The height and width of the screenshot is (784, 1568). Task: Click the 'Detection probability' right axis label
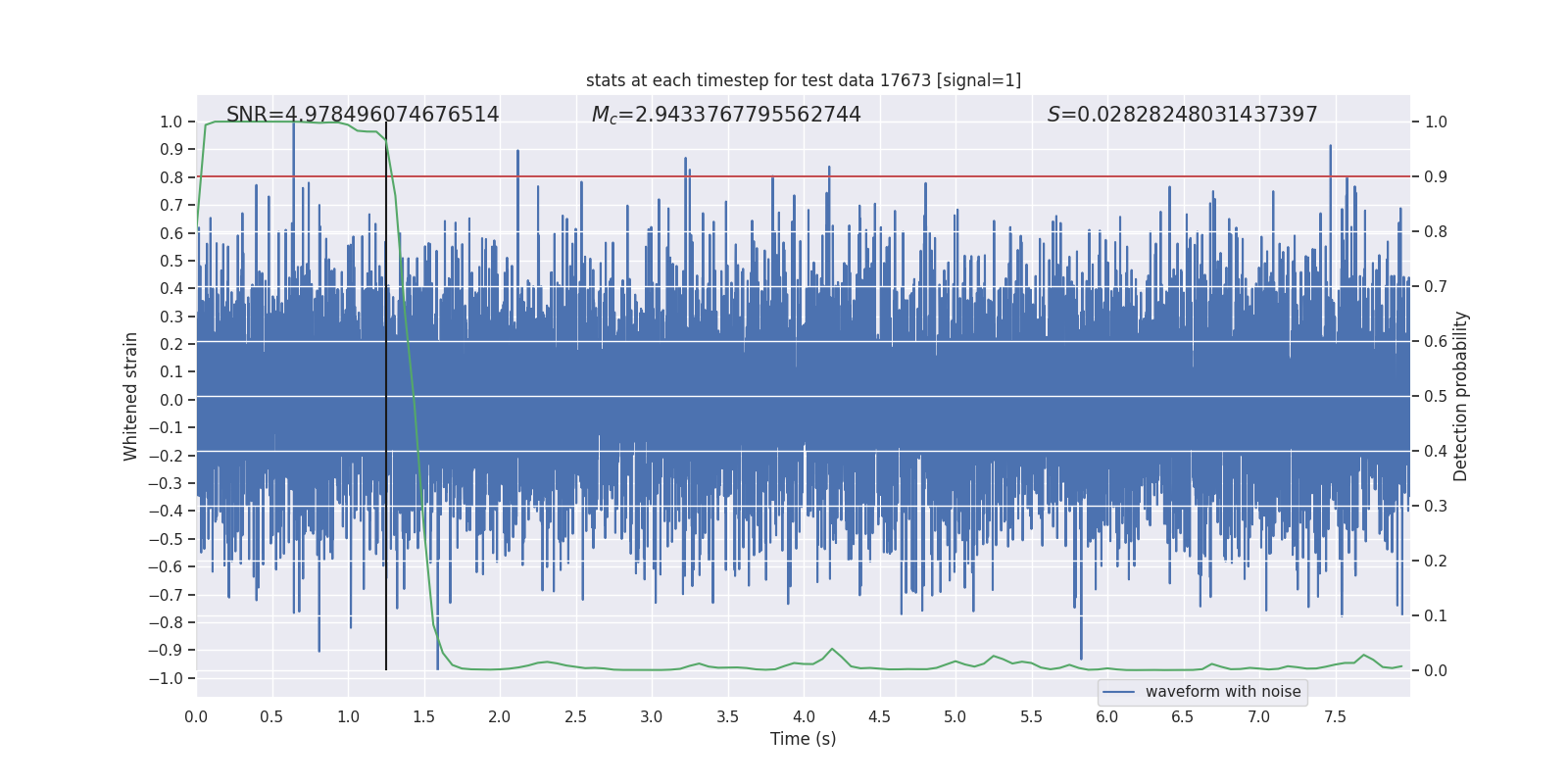[1460, 396]
